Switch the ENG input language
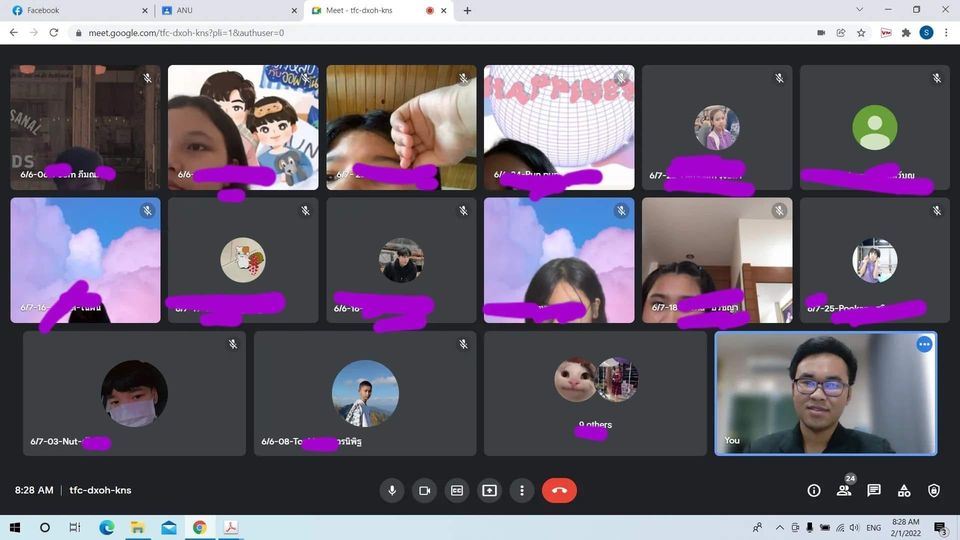Screen dimensions: 960x540 coord(874,527)
